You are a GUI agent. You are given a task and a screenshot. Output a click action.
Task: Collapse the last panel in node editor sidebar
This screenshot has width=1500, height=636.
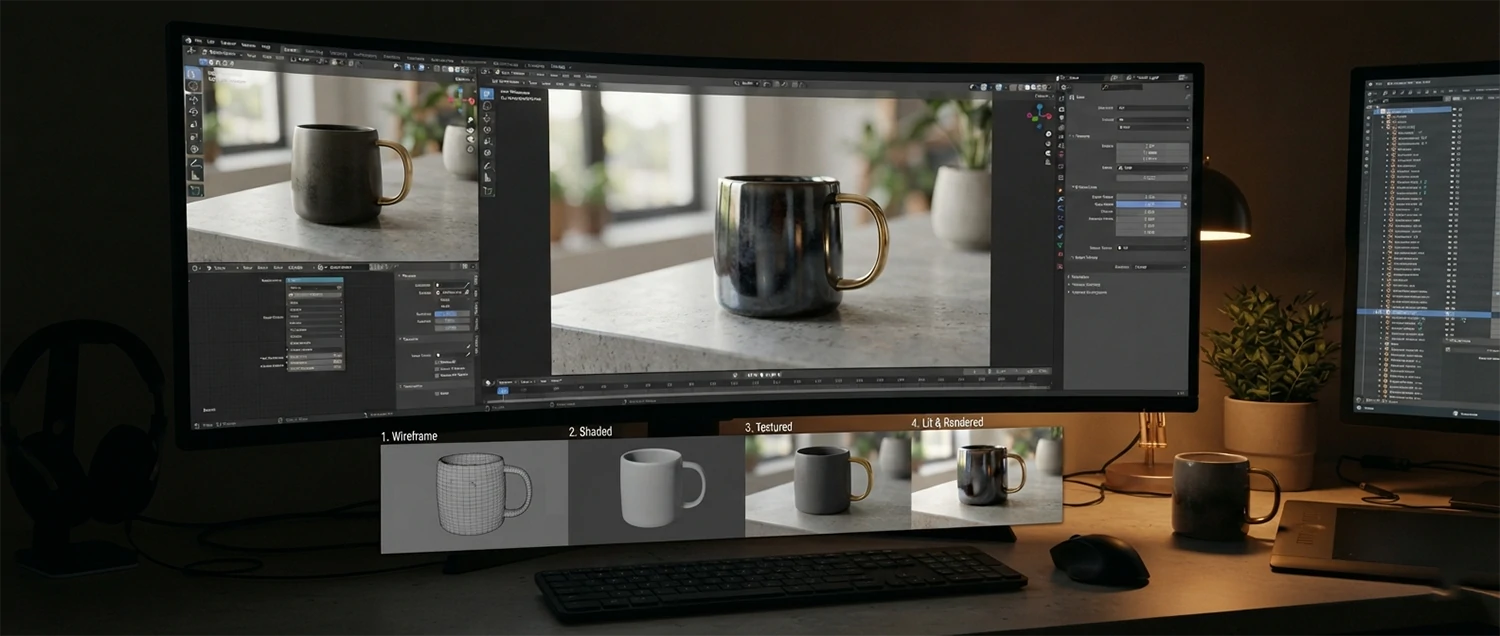coord(400,386)
